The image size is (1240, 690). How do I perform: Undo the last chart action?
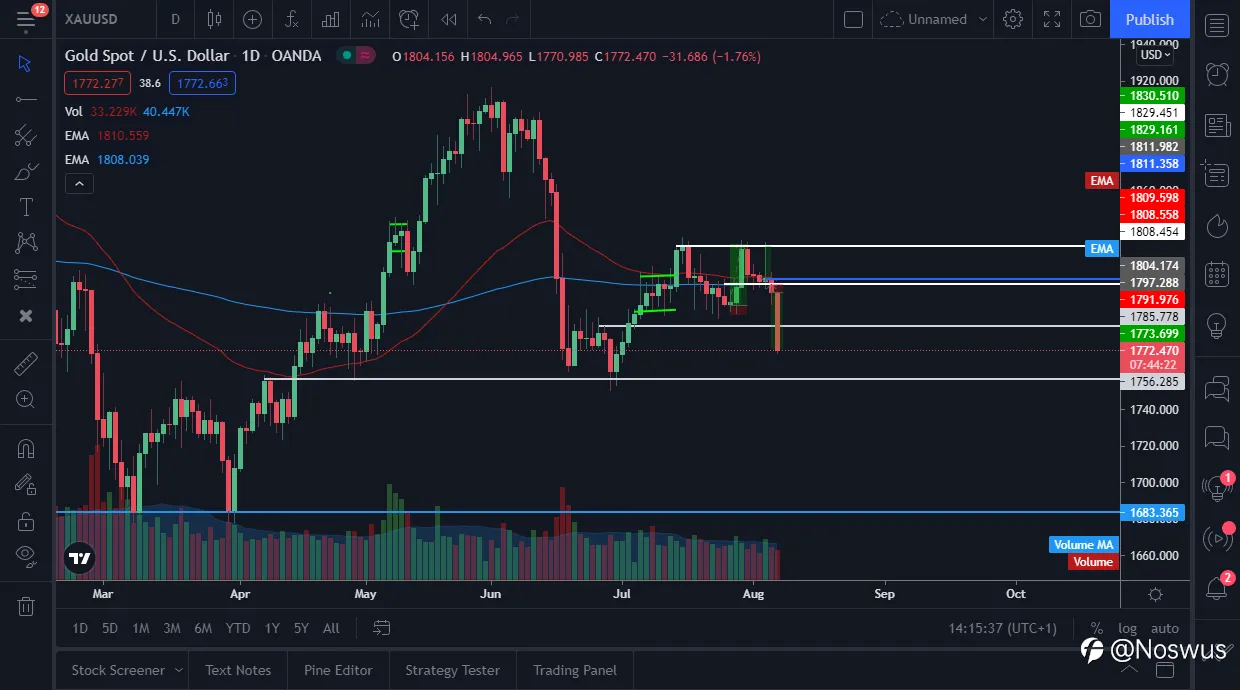pyautogui.click(x=485, y=19)
